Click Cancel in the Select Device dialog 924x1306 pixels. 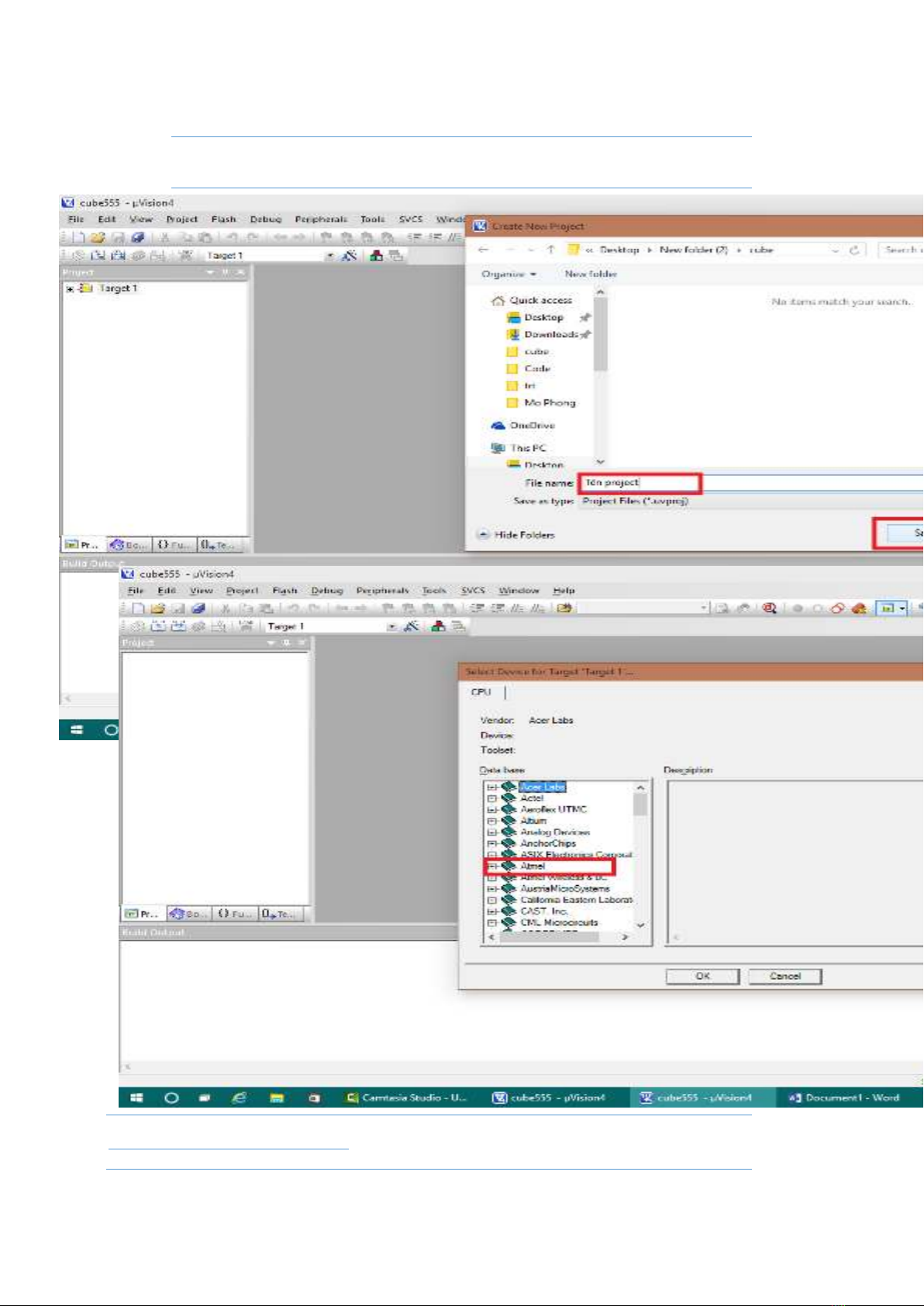(785, 977)
